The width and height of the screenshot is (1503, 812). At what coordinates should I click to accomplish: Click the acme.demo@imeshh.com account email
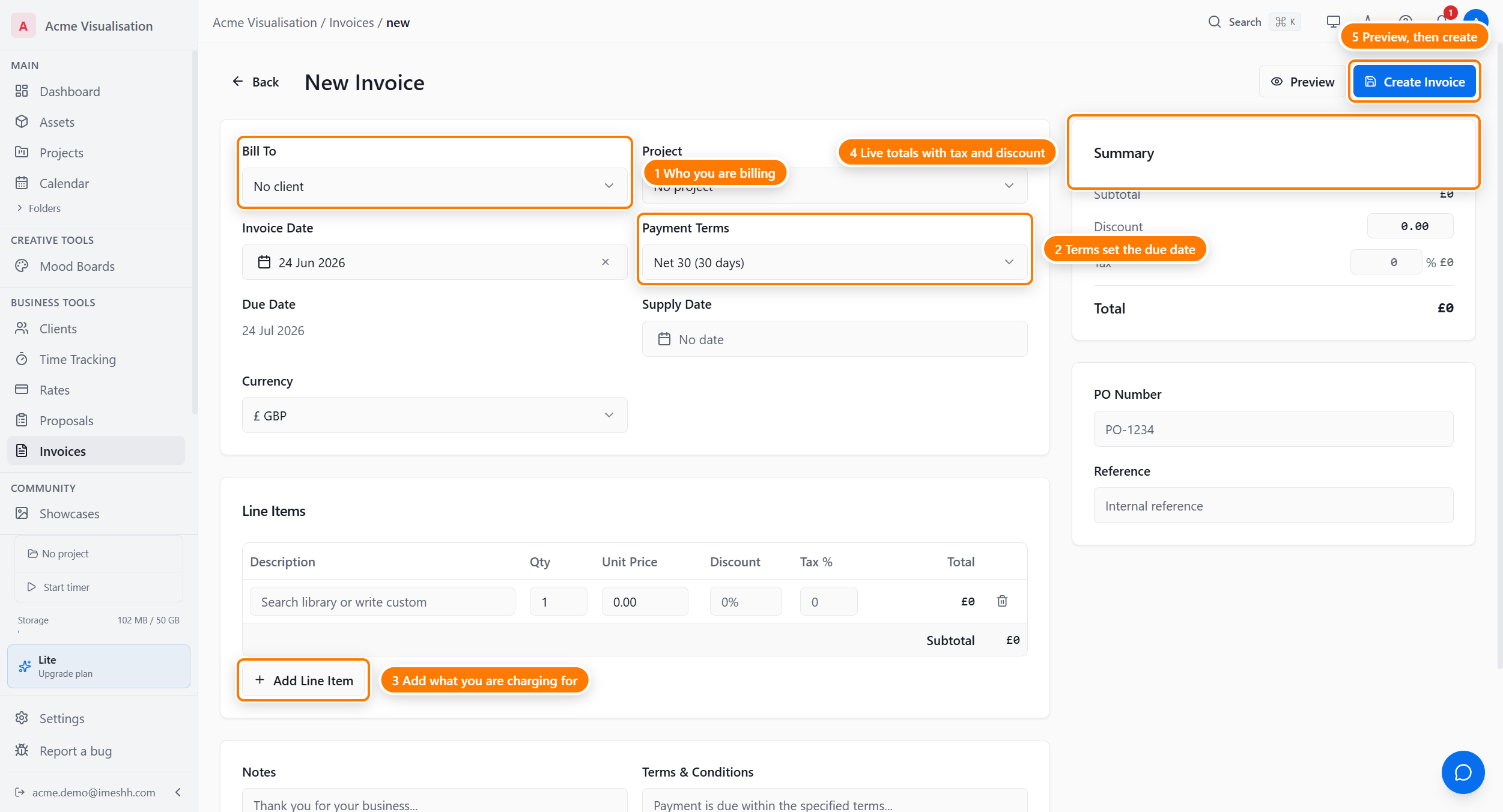[x=94, y=792]
